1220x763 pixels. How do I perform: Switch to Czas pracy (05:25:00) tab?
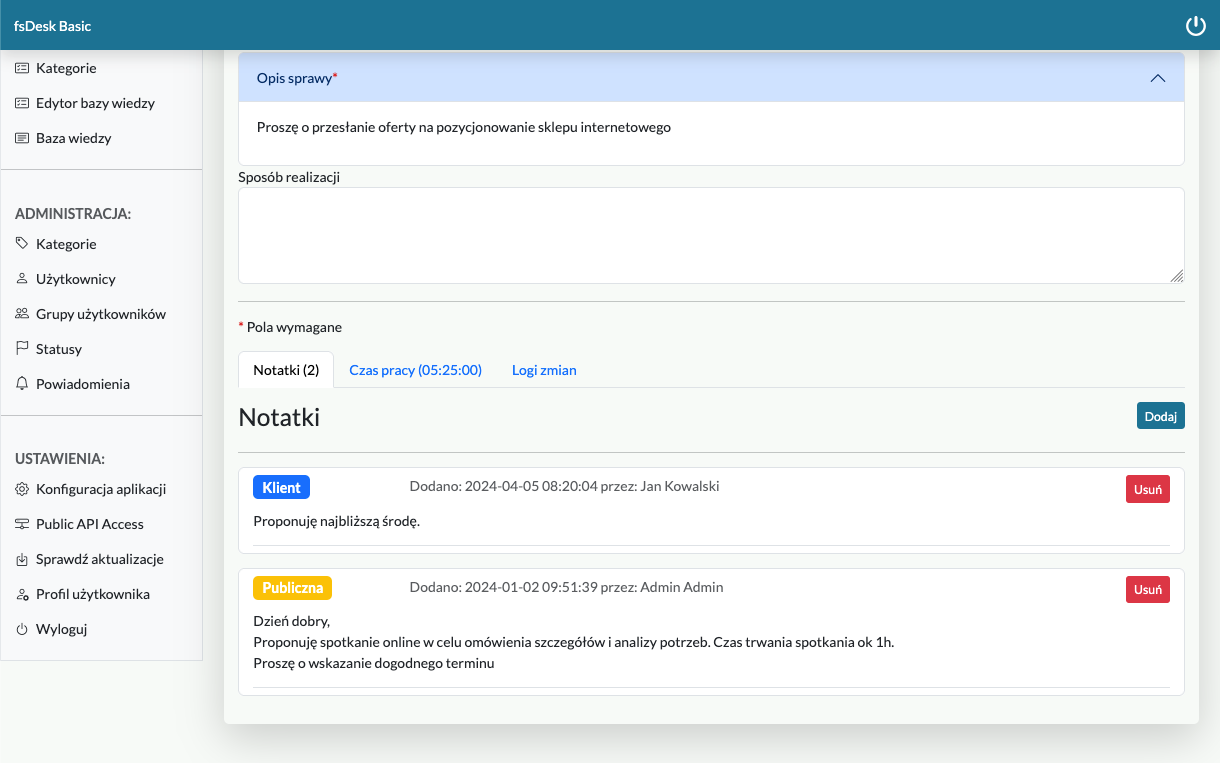tap(415, 370)
